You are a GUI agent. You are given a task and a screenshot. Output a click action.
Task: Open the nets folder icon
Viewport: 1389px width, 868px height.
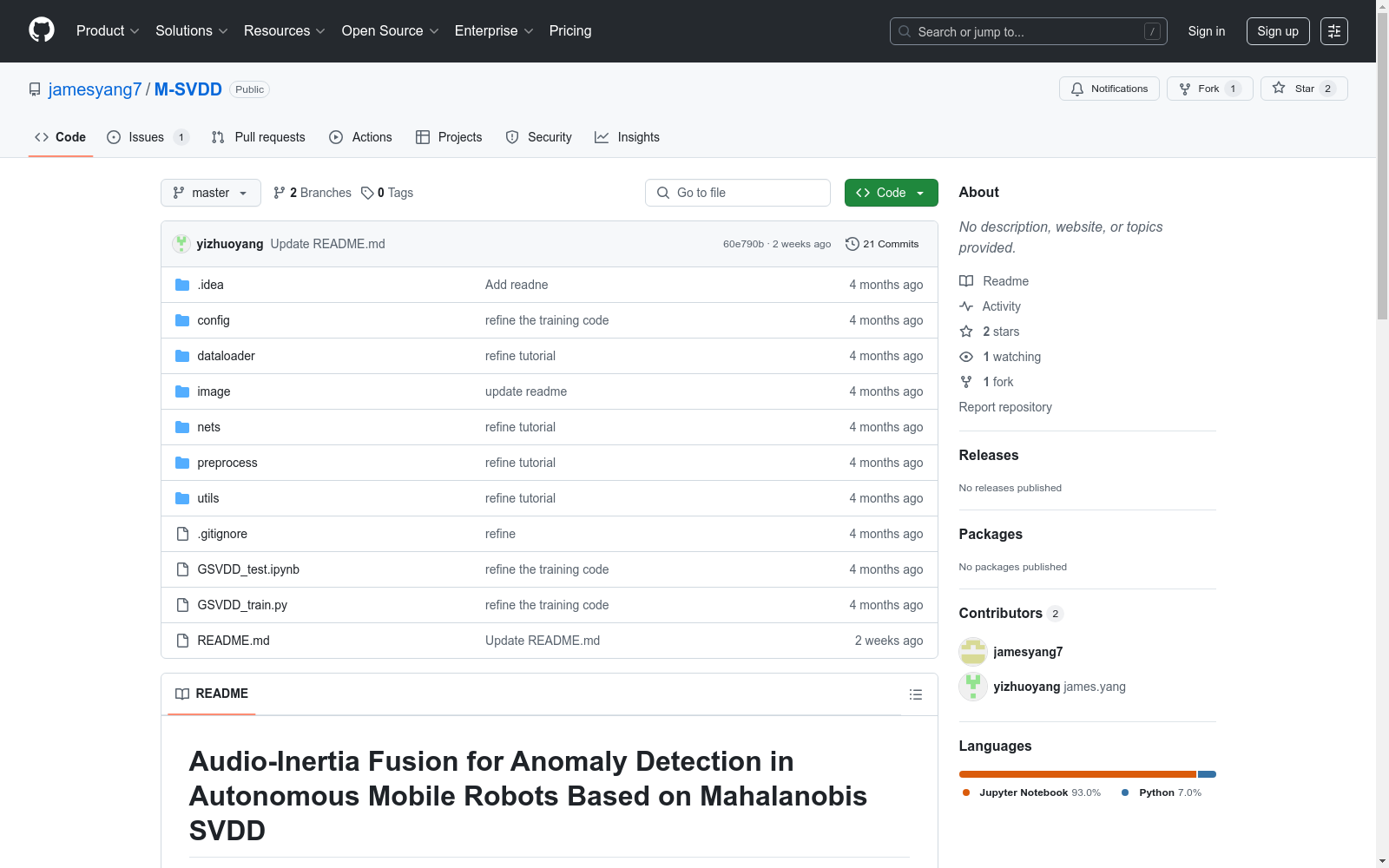182,427
